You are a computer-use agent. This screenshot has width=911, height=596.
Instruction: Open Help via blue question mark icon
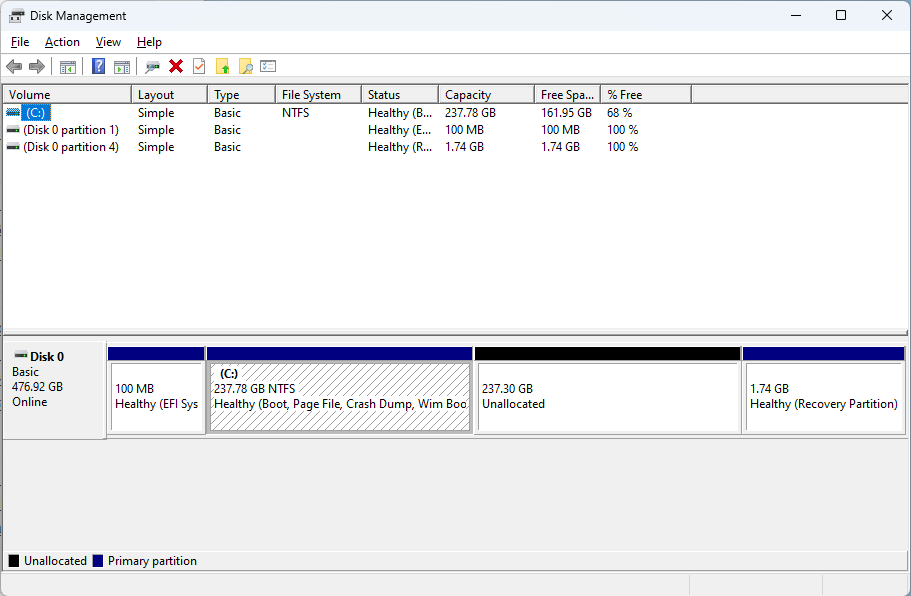(99, 66)
